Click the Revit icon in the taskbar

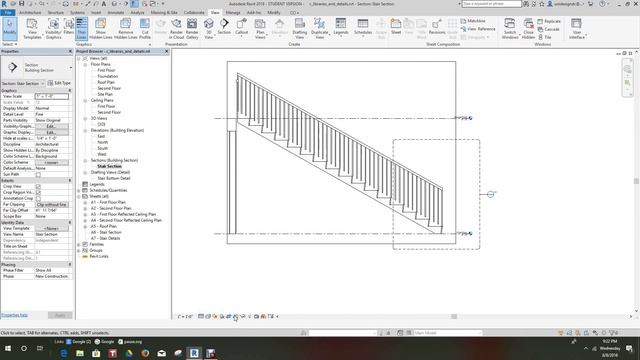pos(194,353)
